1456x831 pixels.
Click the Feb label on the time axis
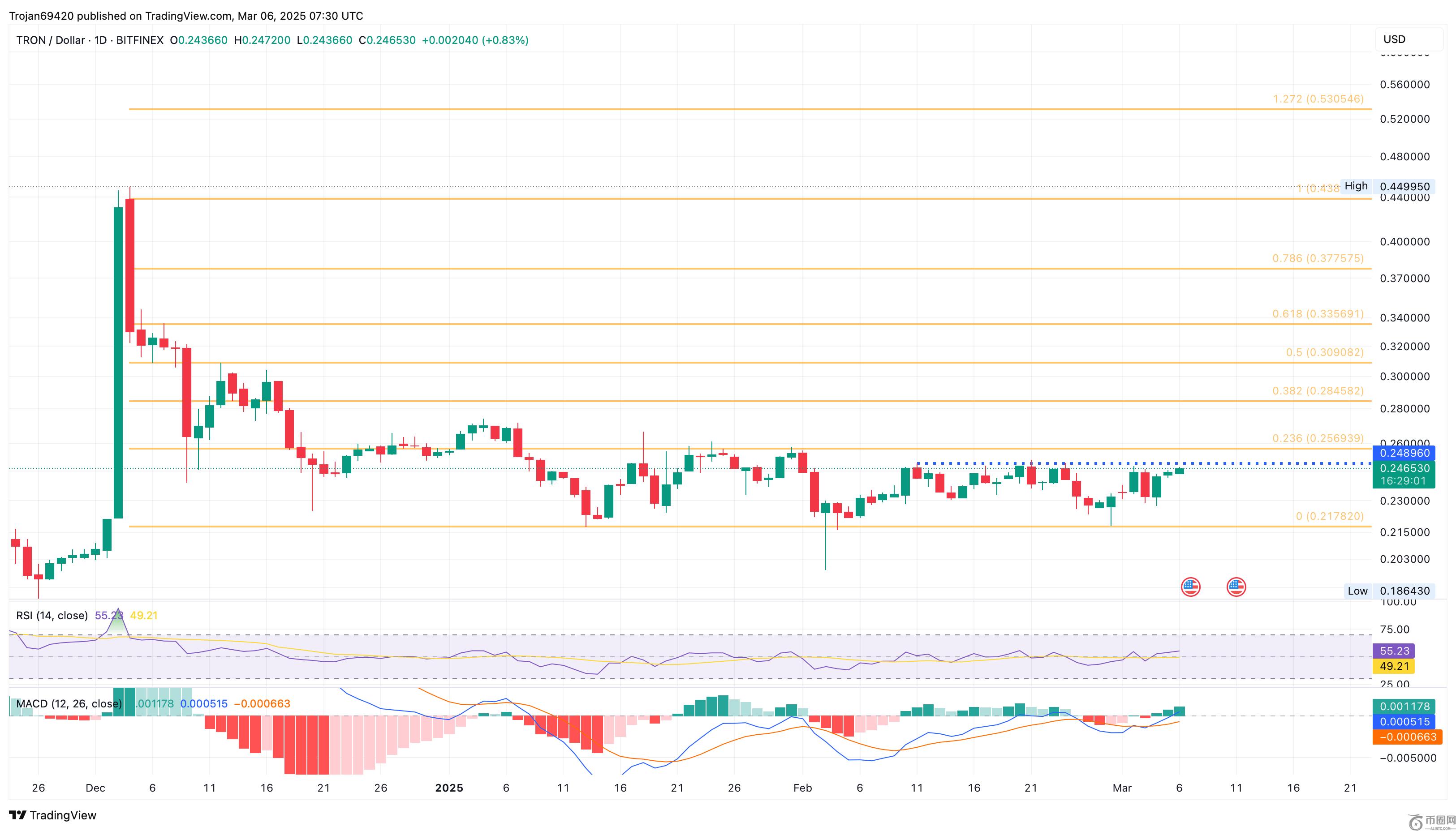[802, 788]
